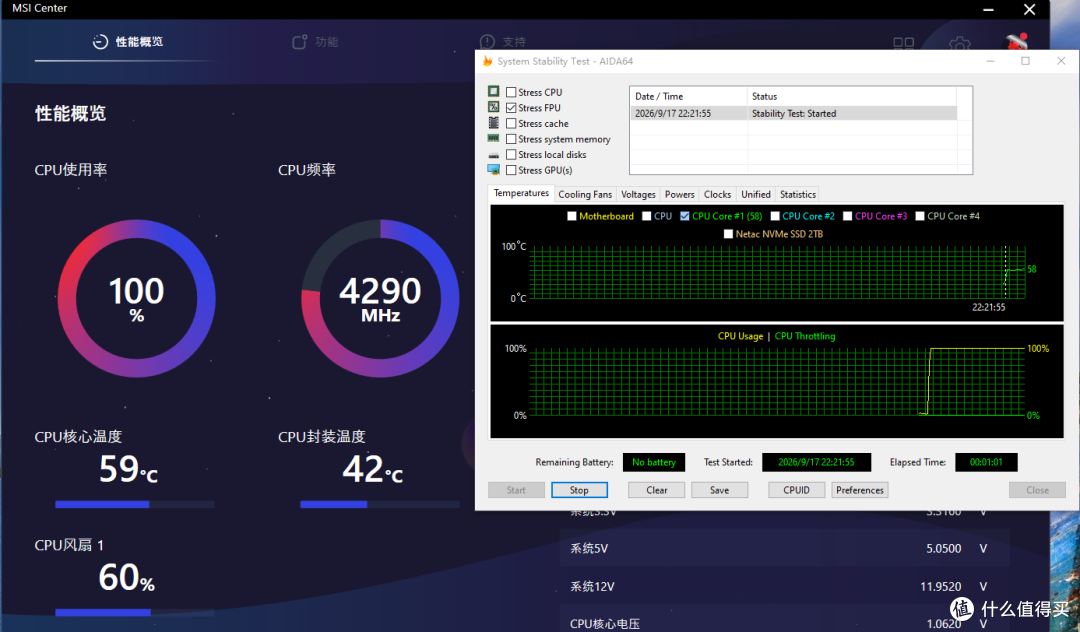Open the CPUID panel
Image resolution: width=1080 pixels, height=632 pixels.
point(796,490)
